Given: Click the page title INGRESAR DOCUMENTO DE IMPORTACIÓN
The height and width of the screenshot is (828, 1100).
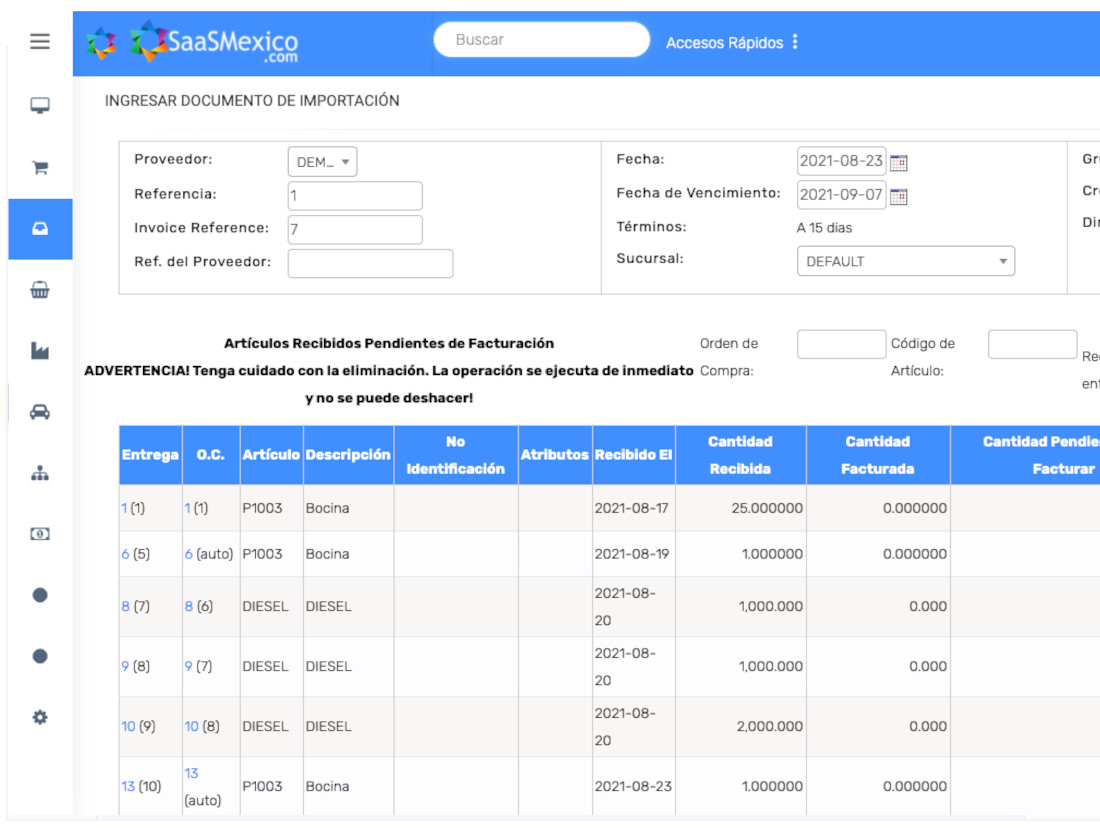Looking at the screenshot, I should 252,100.
